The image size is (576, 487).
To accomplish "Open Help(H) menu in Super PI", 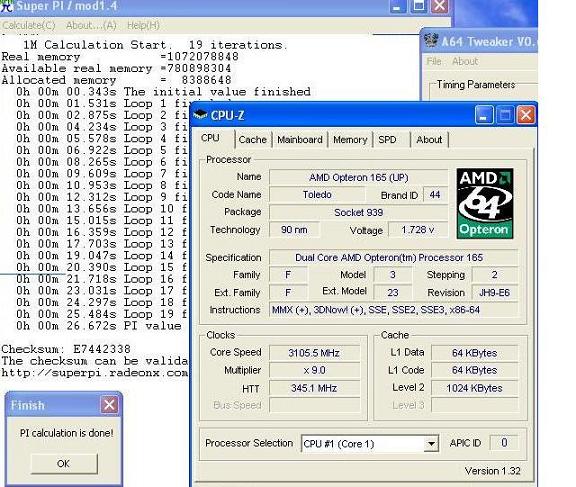I will (x=143, y=25).
